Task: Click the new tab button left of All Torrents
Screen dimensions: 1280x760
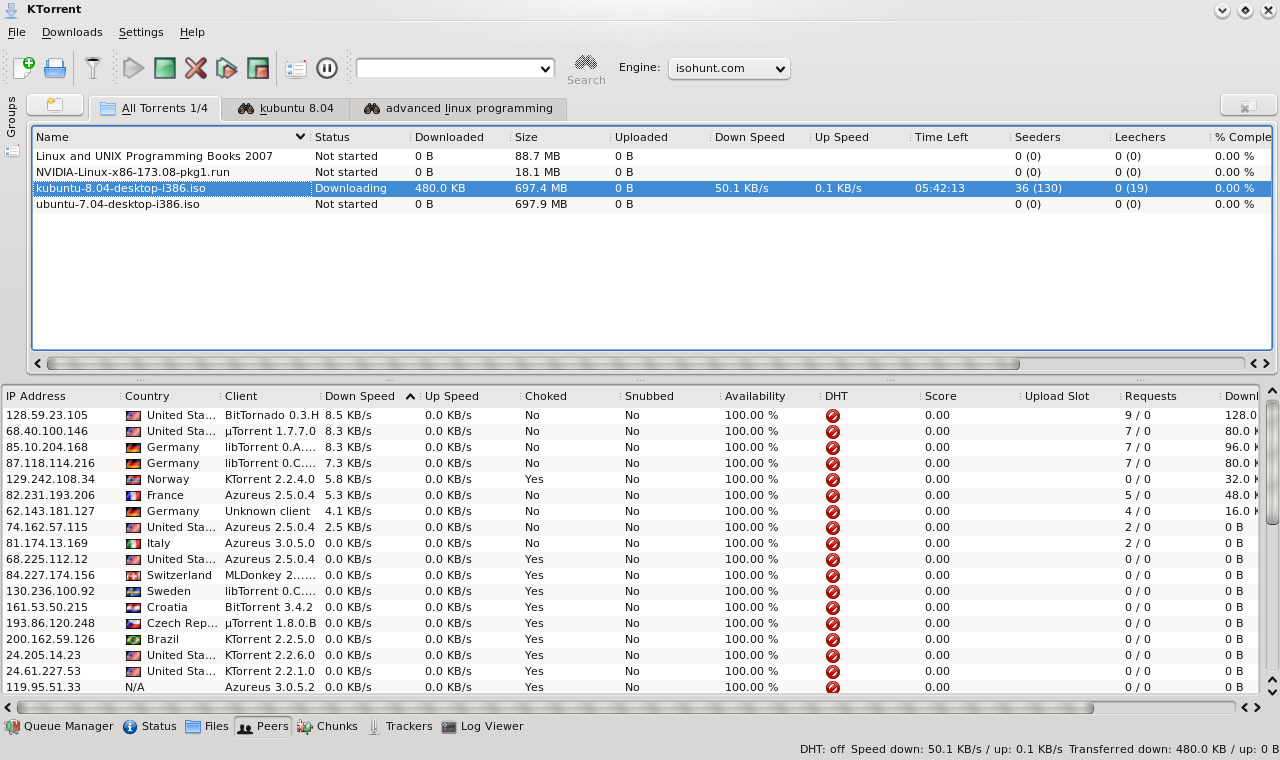Action: 55,105
